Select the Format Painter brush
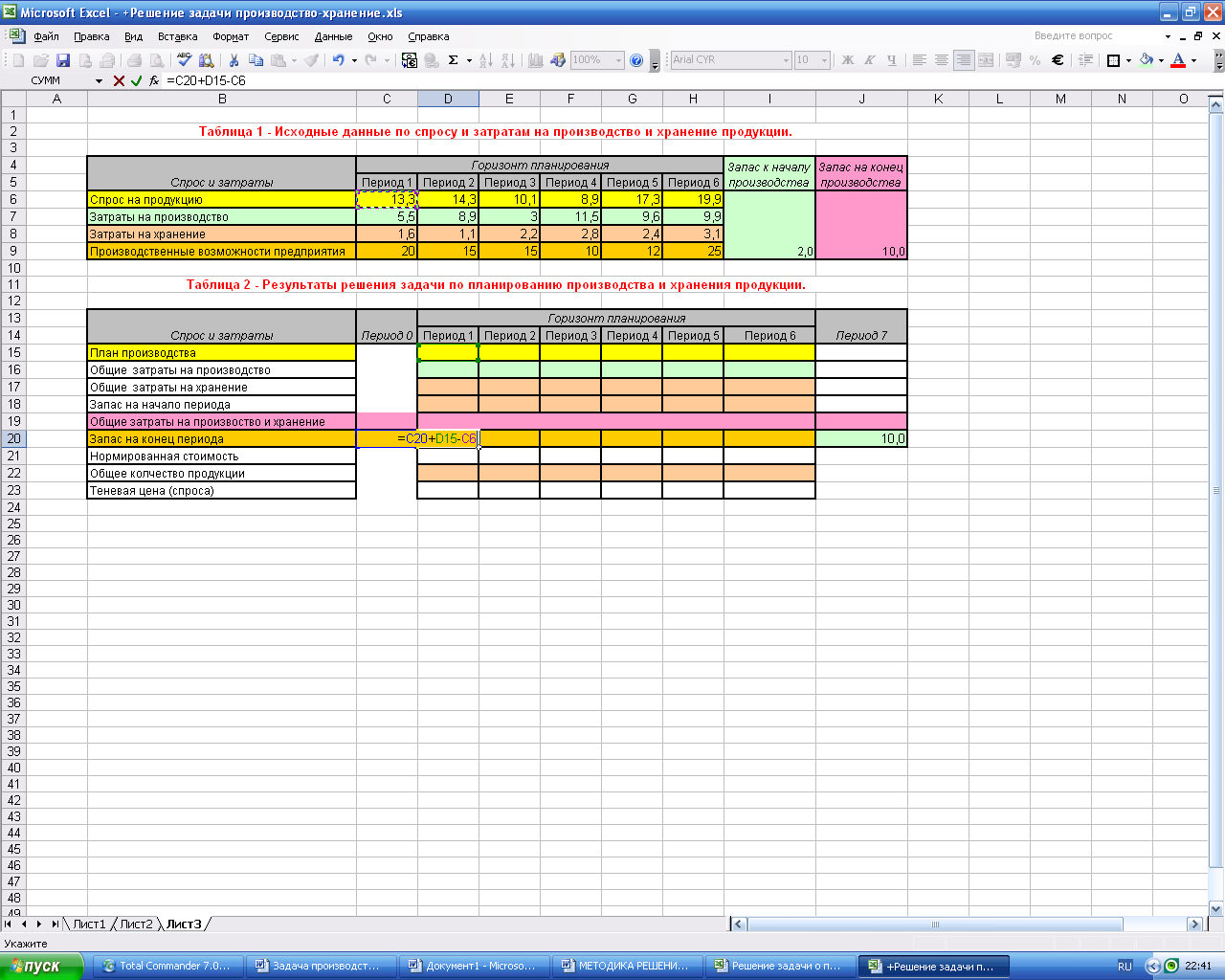The height and width of the screenshot is (980, 1225). tap(312, 60)
